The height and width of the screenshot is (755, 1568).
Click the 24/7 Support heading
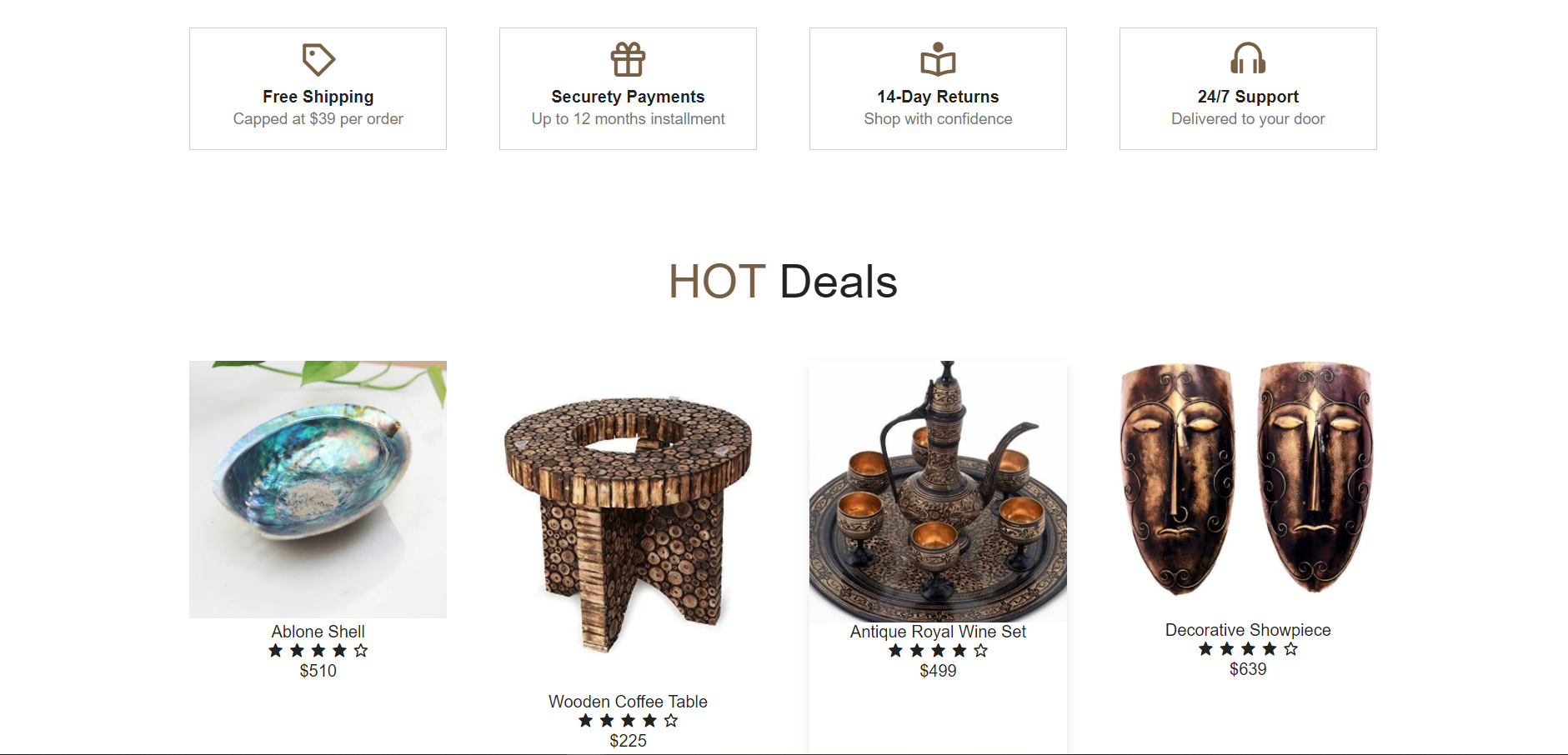point(1248,97)
